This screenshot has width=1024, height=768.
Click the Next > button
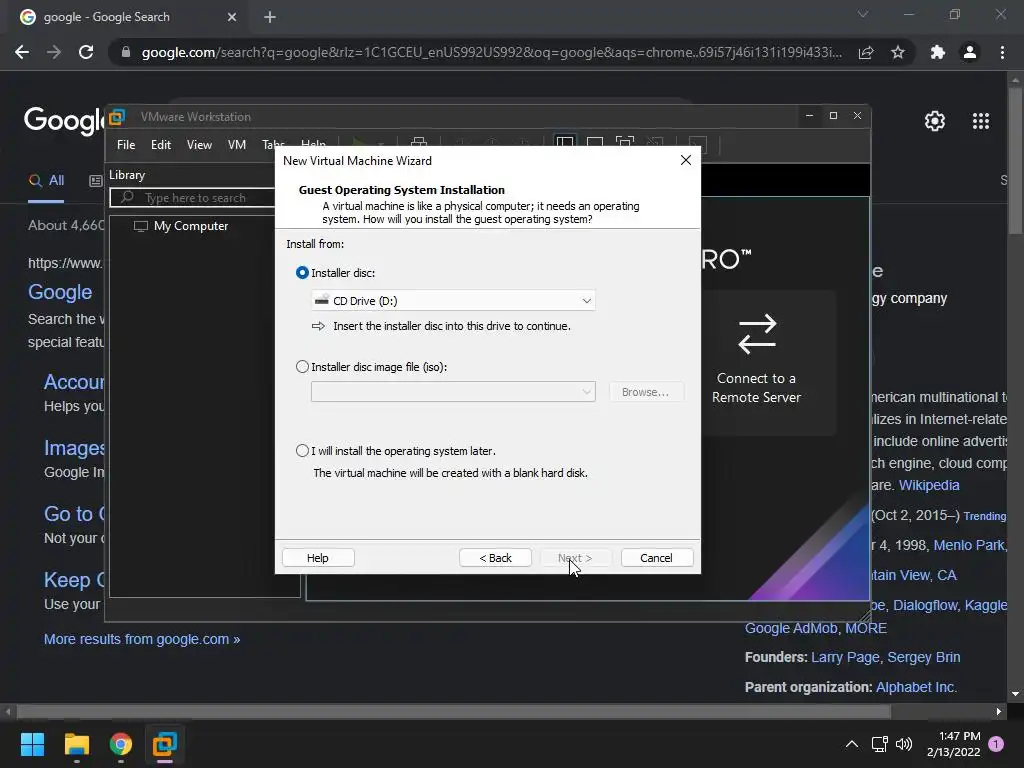575,558
